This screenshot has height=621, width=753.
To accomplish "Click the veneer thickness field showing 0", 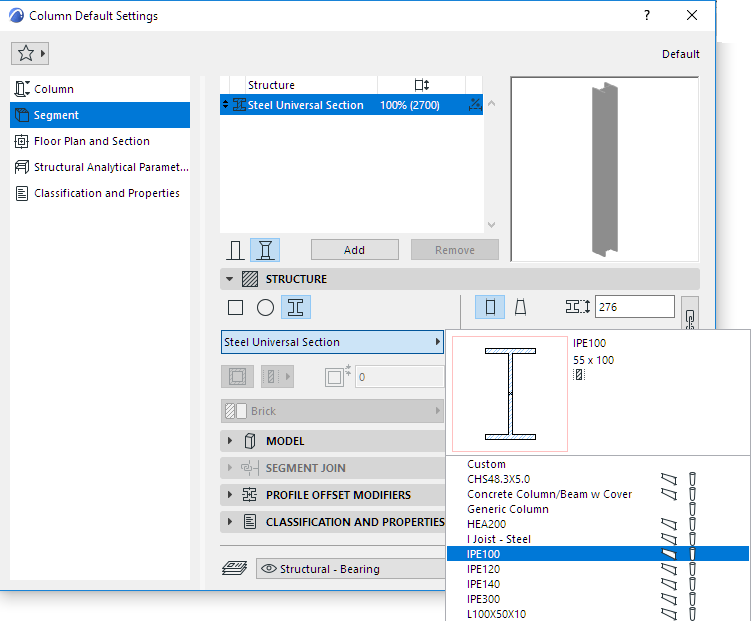I will 400,377.
